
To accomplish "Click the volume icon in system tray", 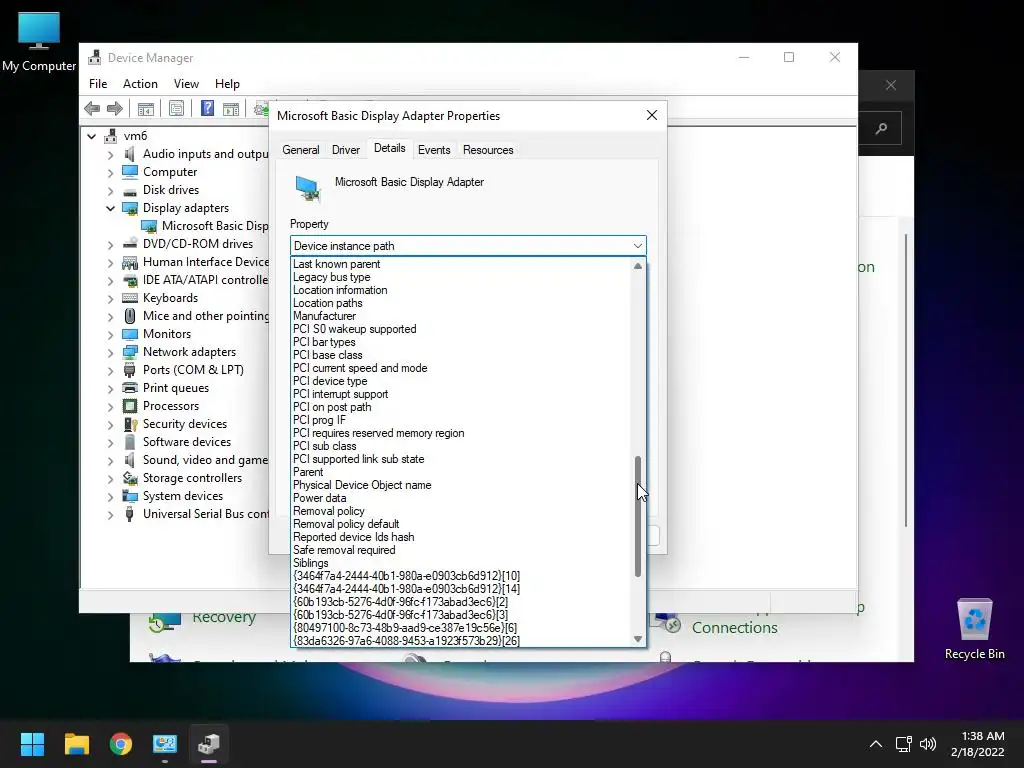I will (927, 744).
